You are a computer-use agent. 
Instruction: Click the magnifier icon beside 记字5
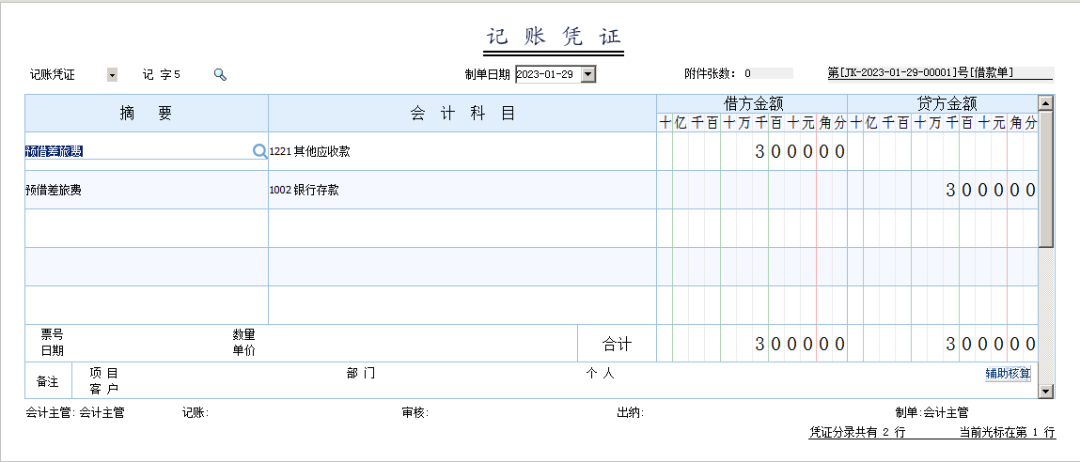pyautogui.click(x=220, y=74)
